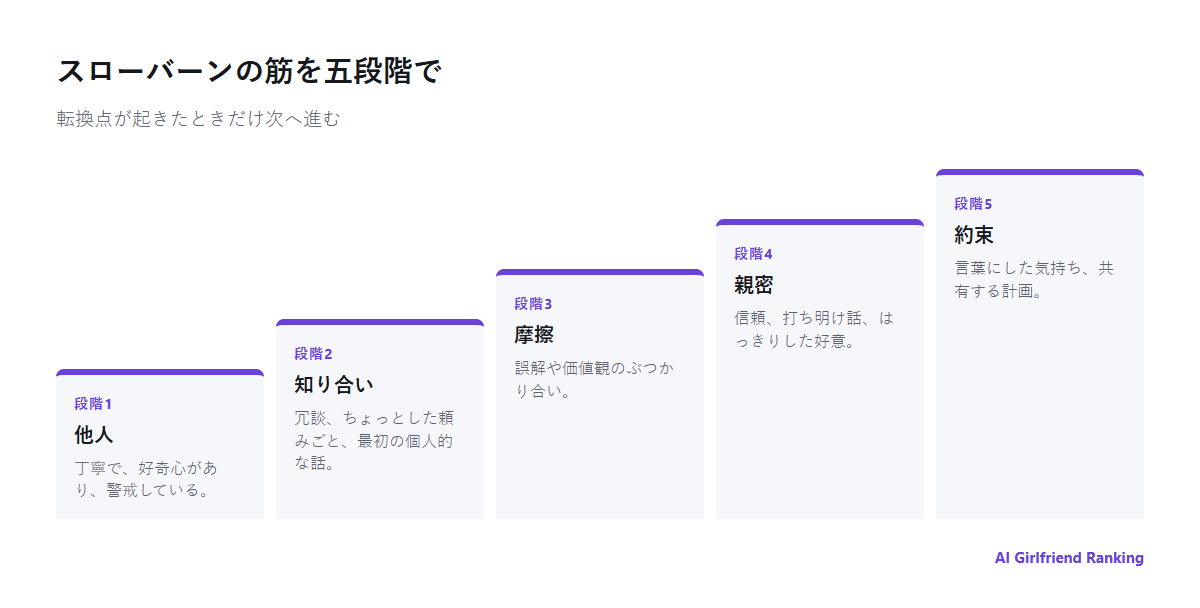Select the 段階2 label
Screen dimensions: 1200x608
(313, 354)
